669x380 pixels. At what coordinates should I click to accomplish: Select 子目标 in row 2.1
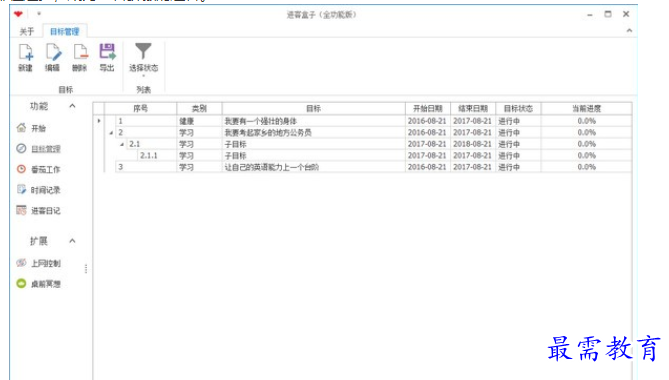[x=236, y=144]
